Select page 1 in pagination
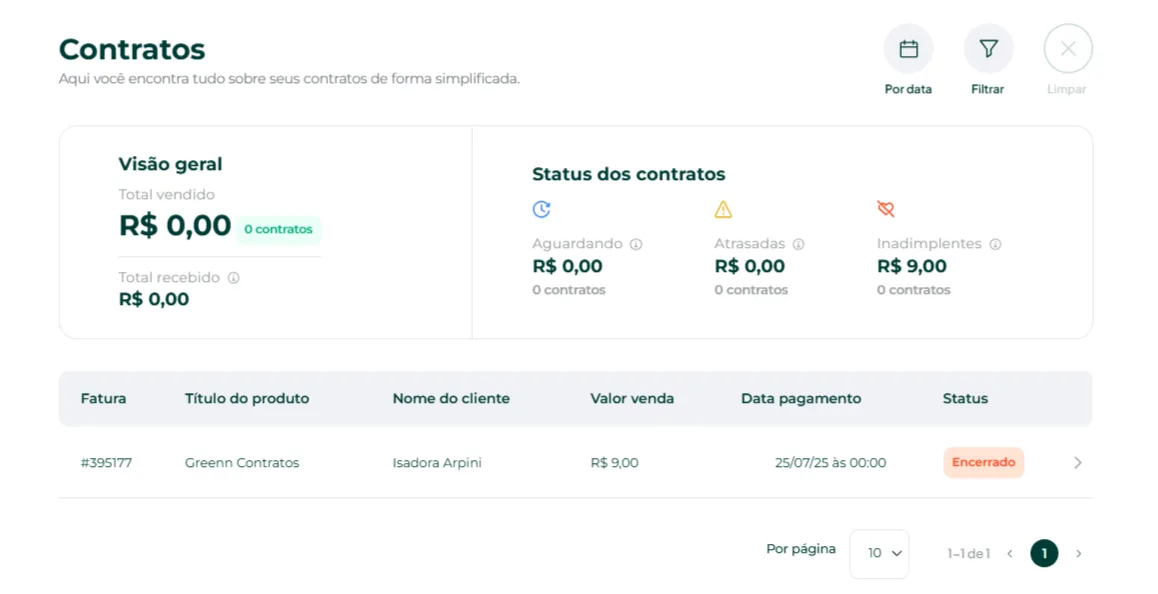This screenshot has width=1158, height=594. pyautogui.click(x=1044, y=553)
